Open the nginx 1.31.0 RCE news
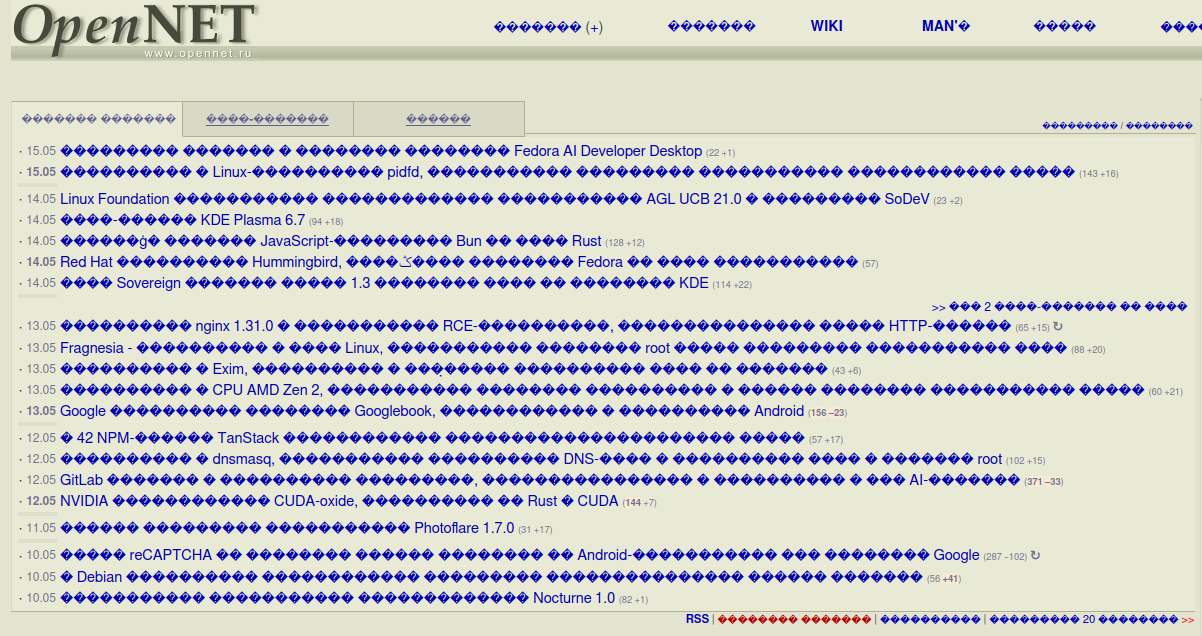The width and height of the screenshot is (1202, 636). coord(536,326)
